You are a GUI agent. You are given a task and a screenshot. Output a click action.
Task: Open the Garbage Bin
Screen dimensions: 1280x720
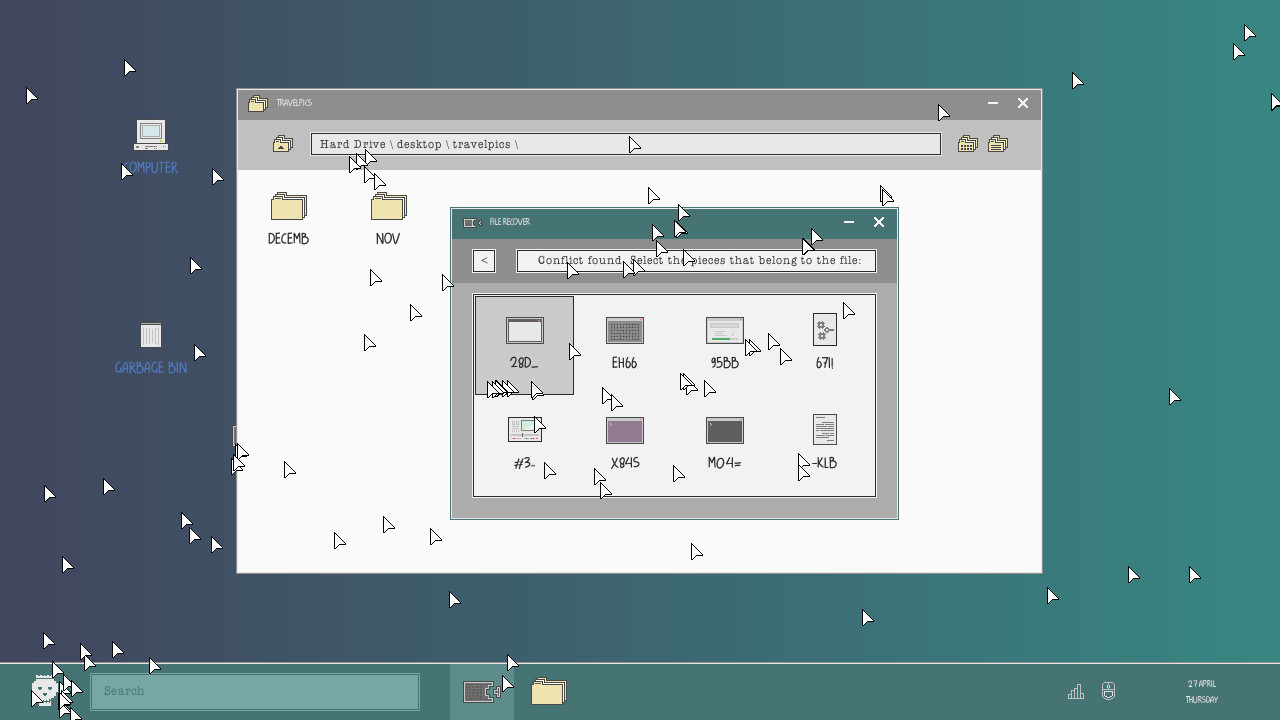coord(151,348)
